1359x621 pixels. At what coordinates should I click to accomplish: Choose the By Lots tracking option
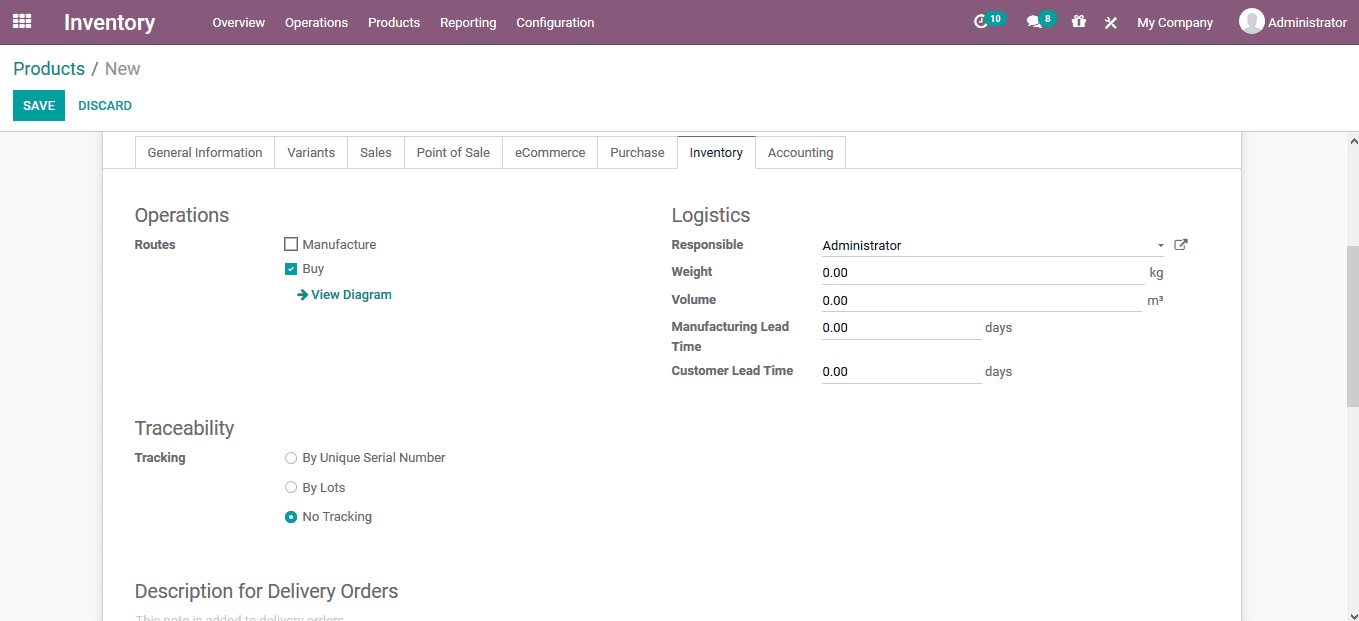point(291,487)
